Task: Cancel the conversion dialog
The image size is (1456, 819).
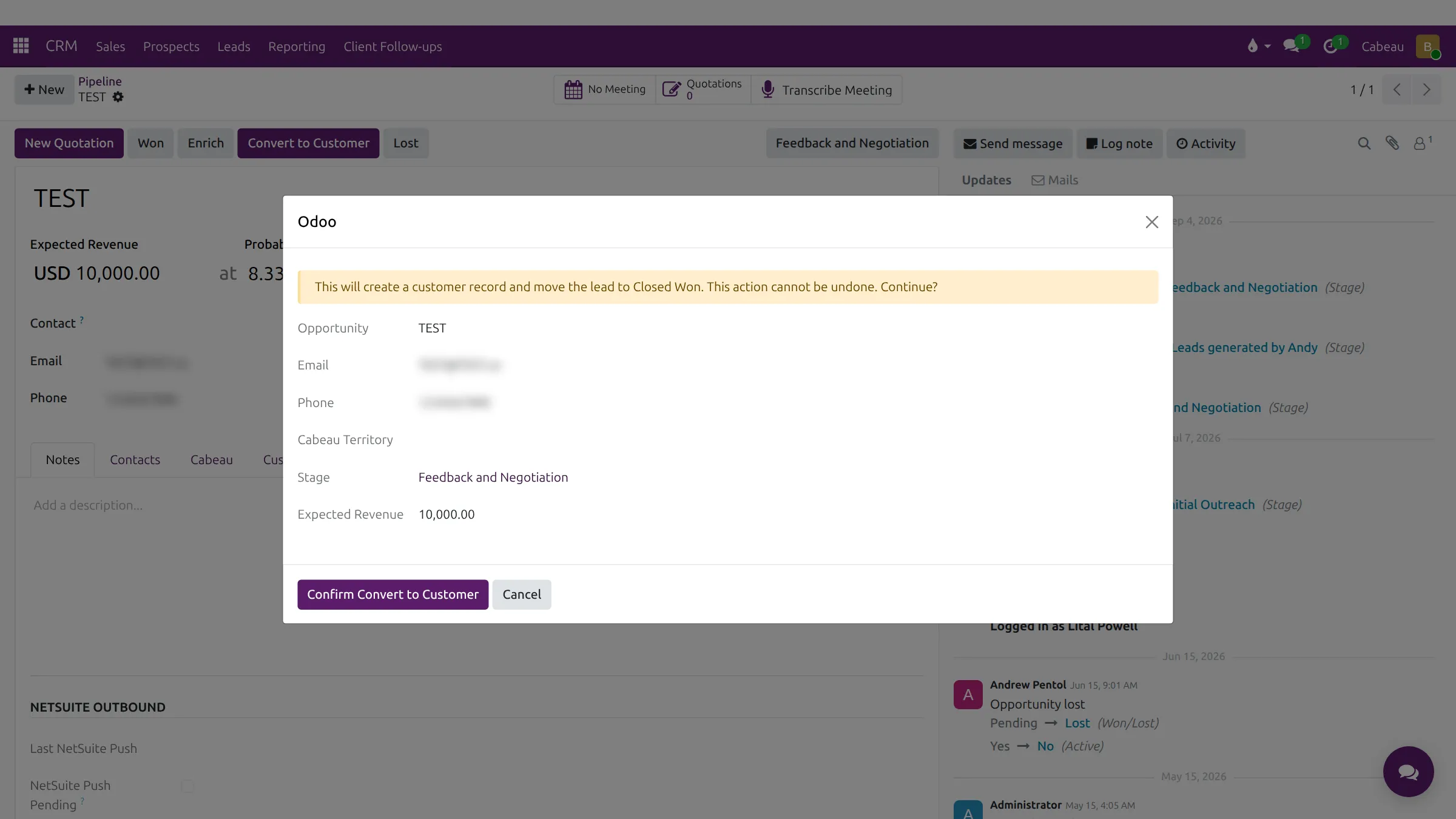Action: [x=522, y=595]
